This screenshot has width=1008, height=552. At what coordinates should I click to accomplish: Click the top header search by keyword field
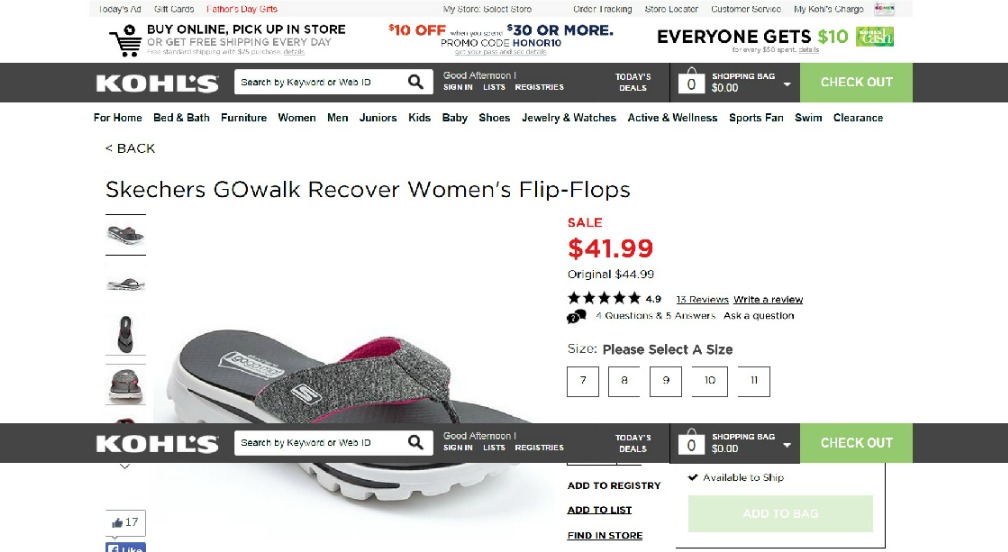pos(320,82)
